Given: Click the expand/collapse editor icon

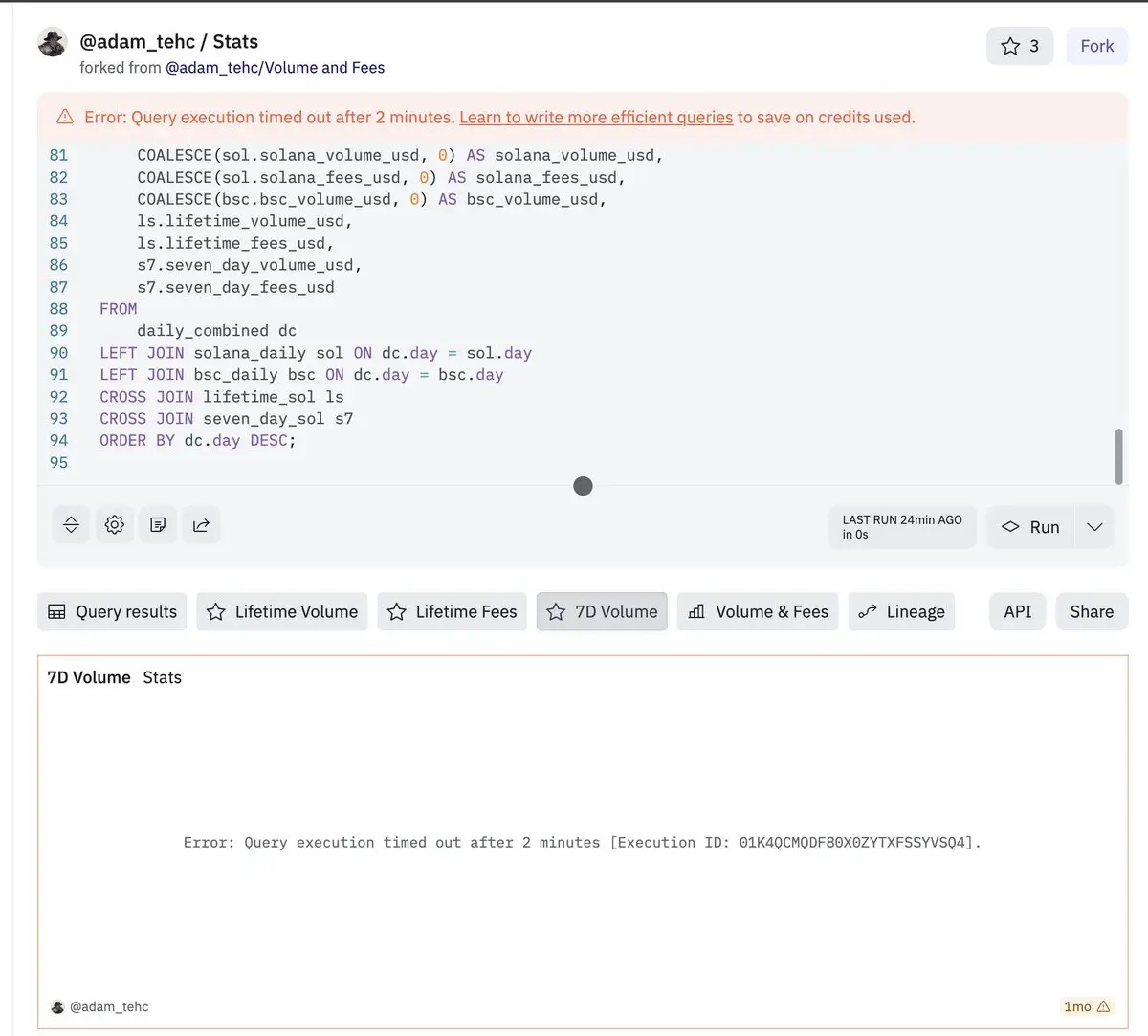Looking at the screenshot, I should 71,525.
